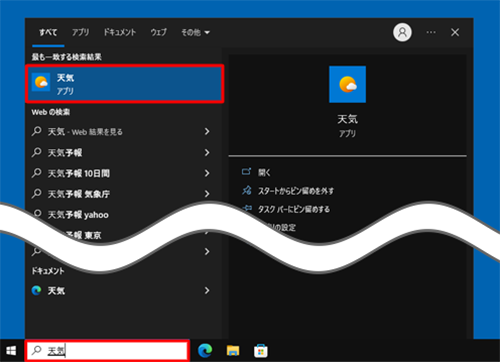Expand chevron for the 天気 document result
Screen dimensions: 500x362
pyautogui.click(x=207, y=291)
